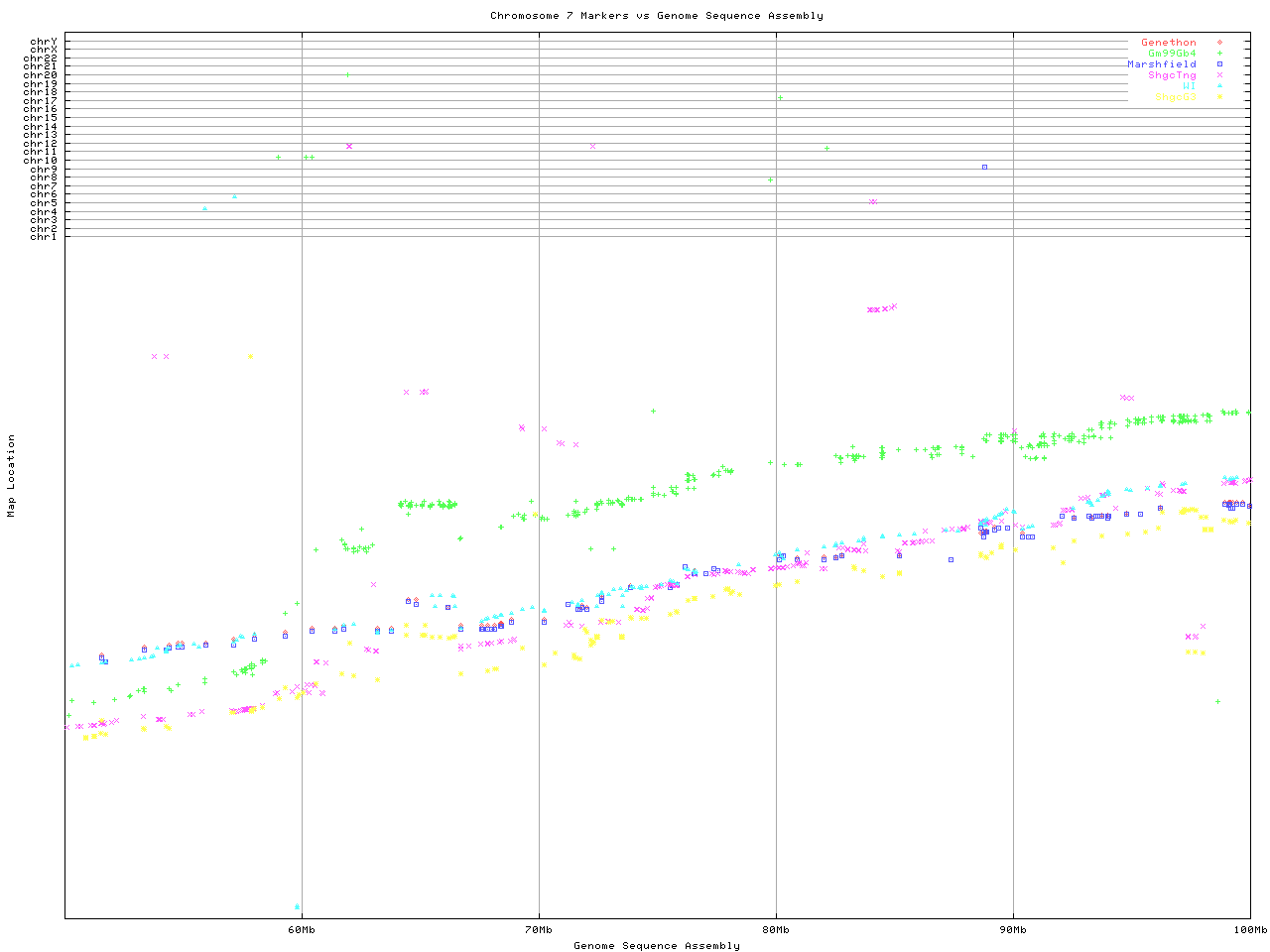Screen dimensions: 1270x952
Task: Click the chrY label on the y-axis
Action: coord(44,41)
